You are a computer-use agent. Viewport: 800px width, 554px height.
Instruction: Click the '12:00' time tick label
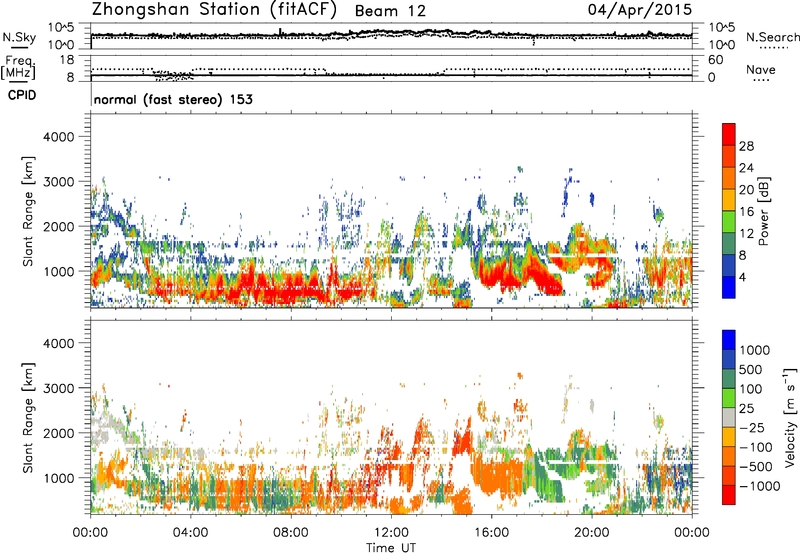tap(391, 533)
